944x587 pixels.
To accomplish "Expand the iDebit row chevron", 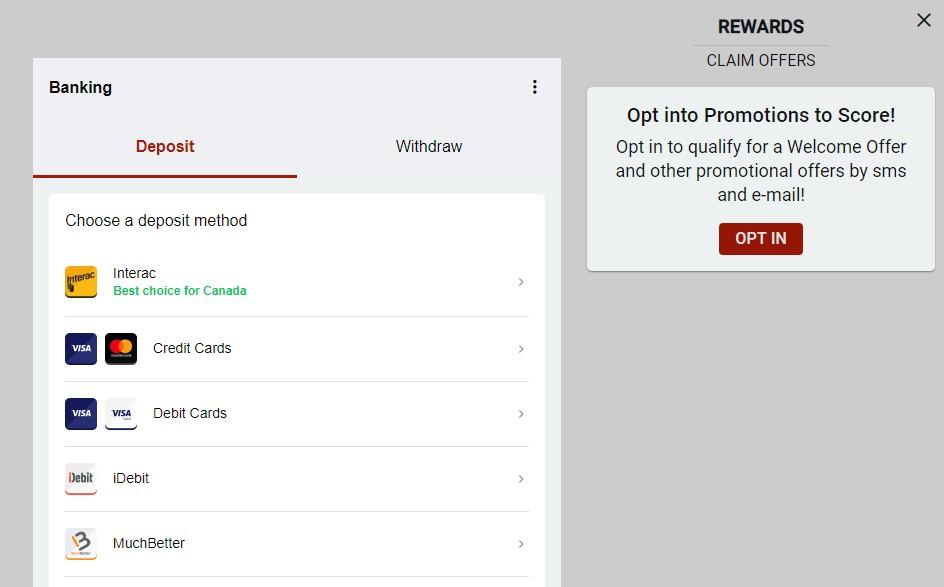I will click(521, 479).
